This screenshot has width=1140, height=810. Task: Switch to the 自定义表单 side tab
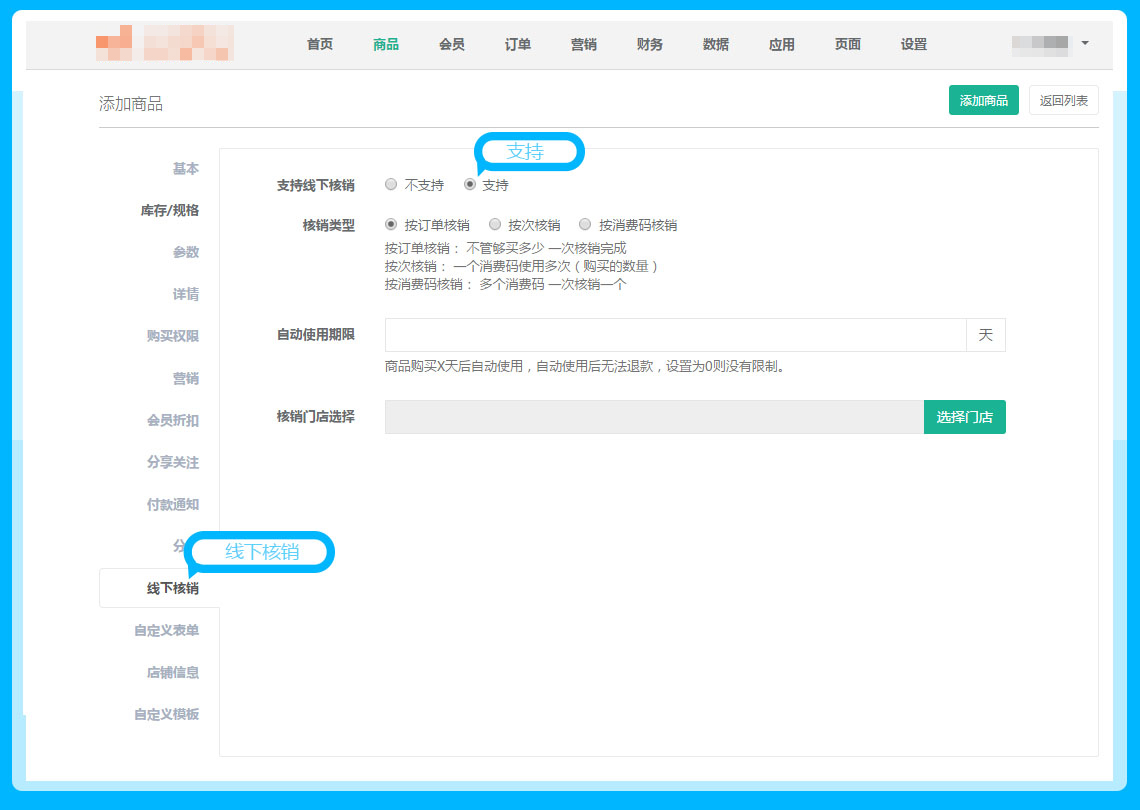[166, 631]
